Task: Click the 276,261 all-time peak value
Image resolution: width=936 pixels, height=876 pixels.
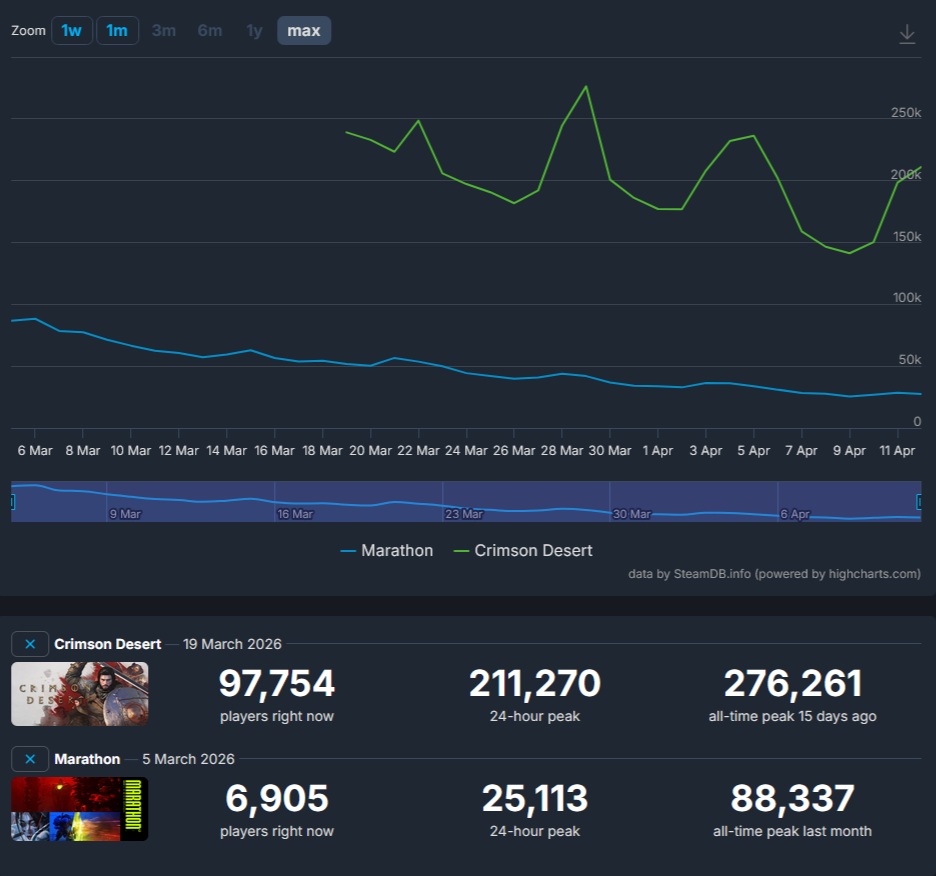Action: pyautogui.click(x=793, y=683)
